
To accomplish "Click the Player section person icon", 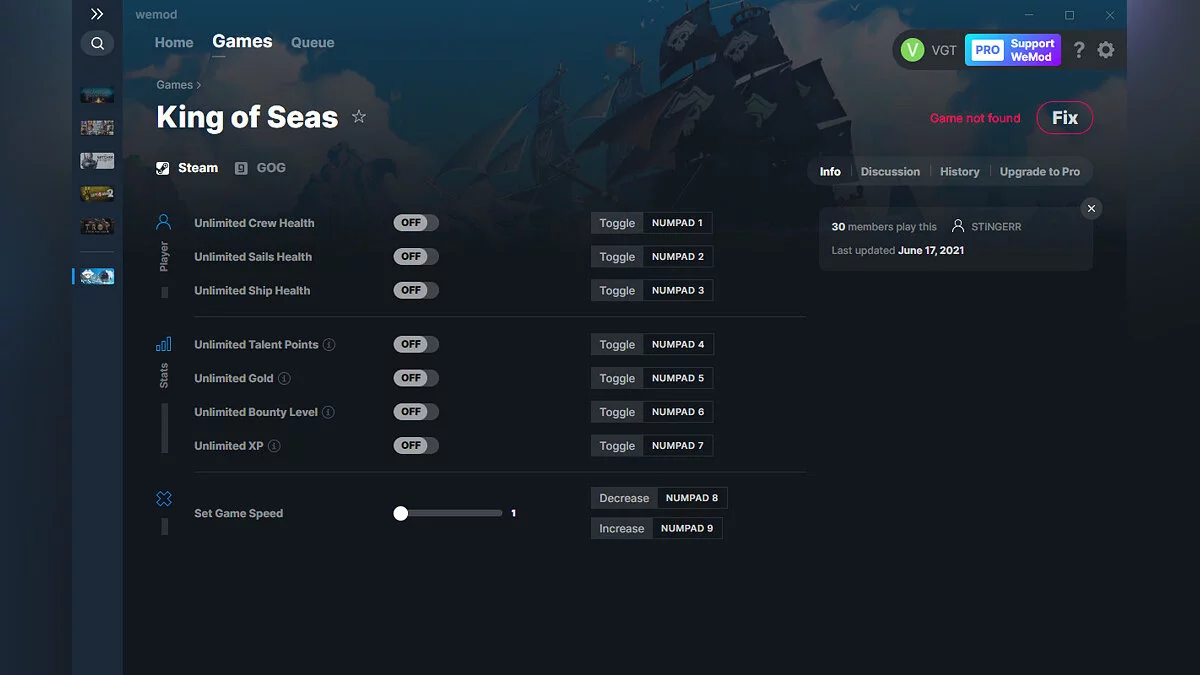I will [163, 222].
